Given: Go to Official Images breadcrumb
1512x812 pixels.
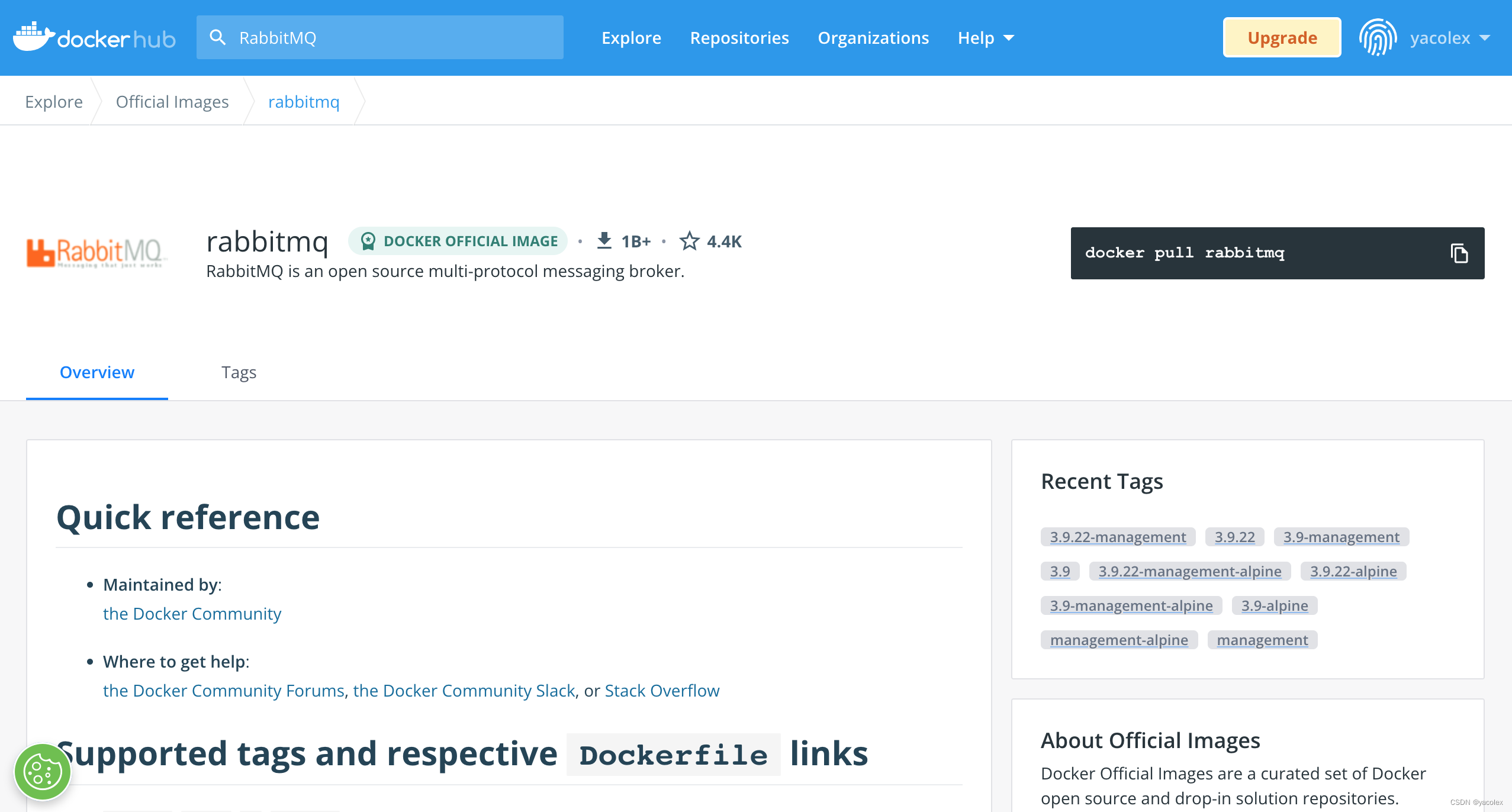Looking at the screenshot, I should (x=172, y=102).
